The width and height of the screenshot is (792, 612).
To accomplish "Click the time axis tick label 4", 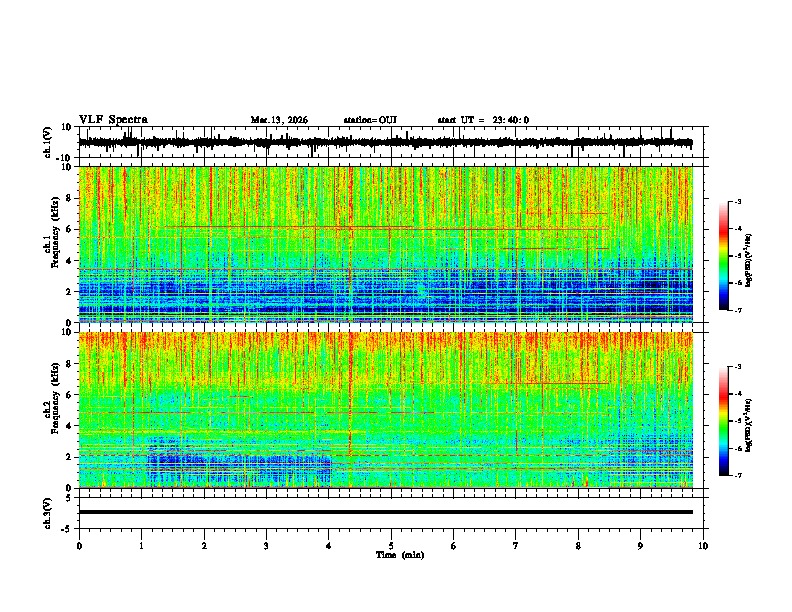I will pyautogui.click(x=329, y=546).
